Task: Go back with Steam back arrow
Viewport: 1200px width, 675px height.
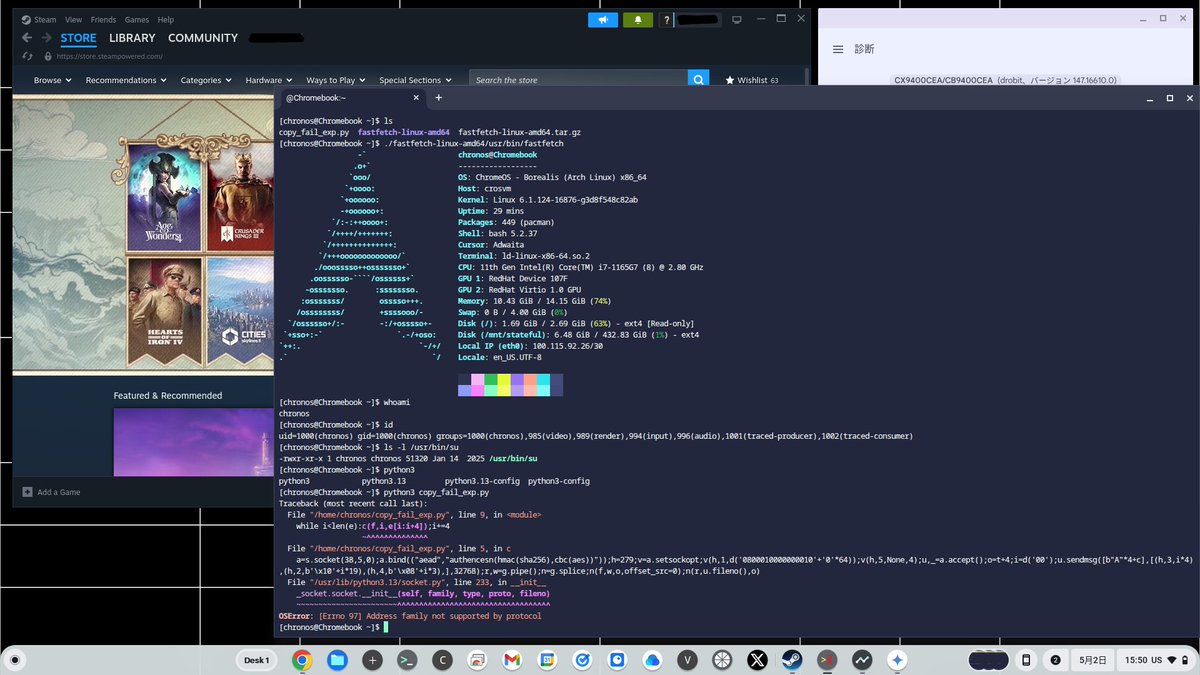Action: (27, 38)
